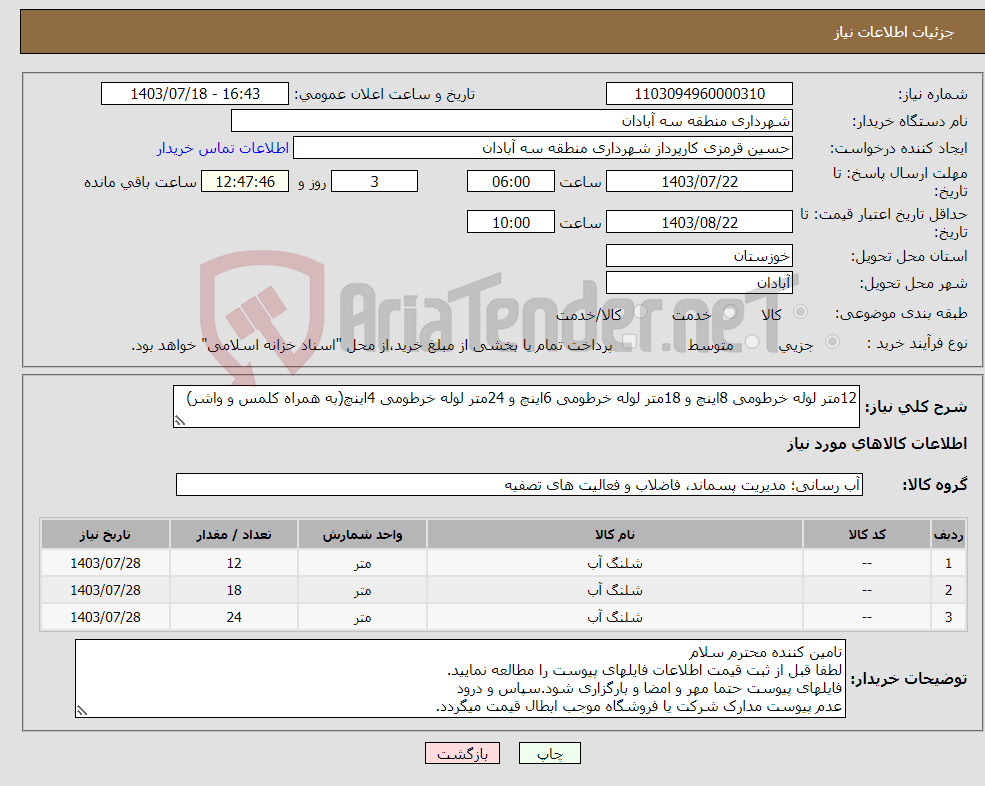Click row number 2 cell
This screenshot has width=985, height=786.
click(949, 590)
